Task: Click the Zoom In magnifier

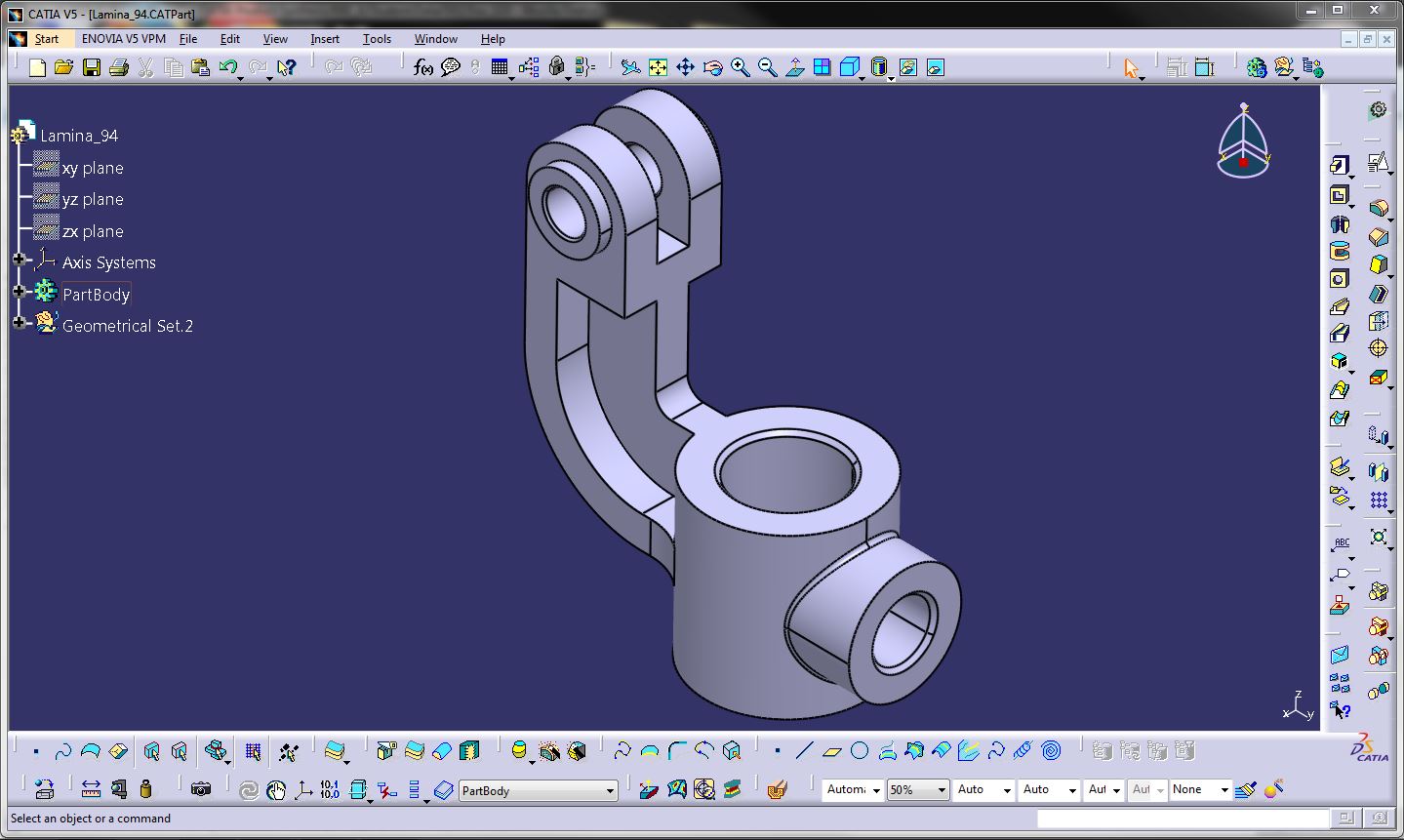Action: pos(741,67)
